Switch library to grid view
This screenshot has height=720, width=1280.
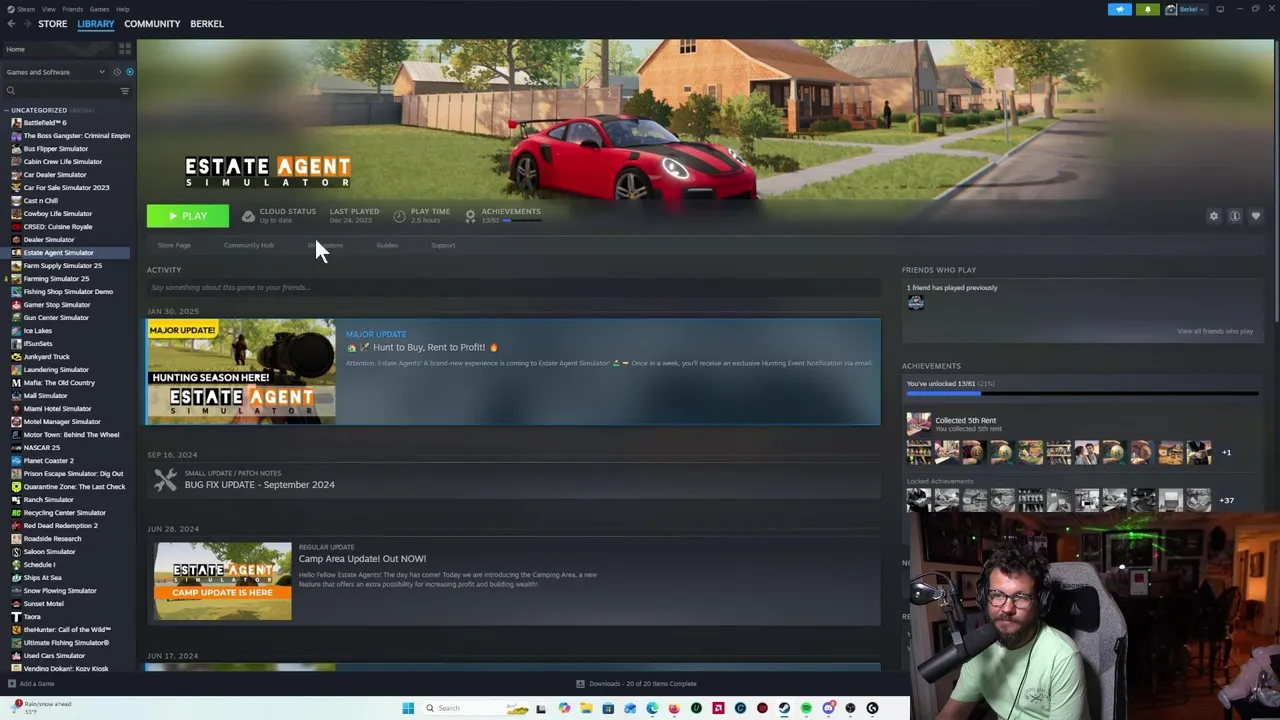[125, 49]
